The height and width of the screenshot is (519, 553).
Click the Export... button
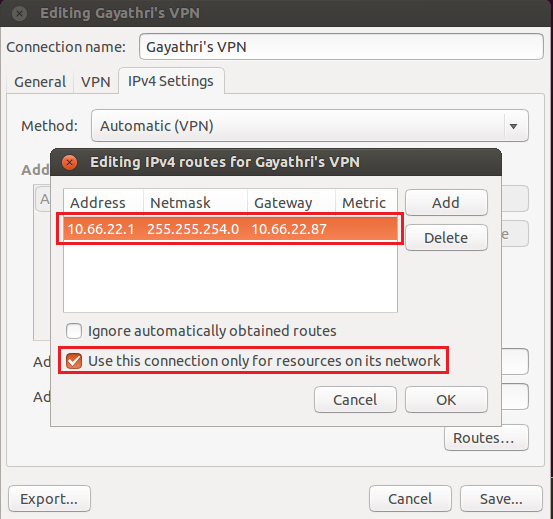49,499
